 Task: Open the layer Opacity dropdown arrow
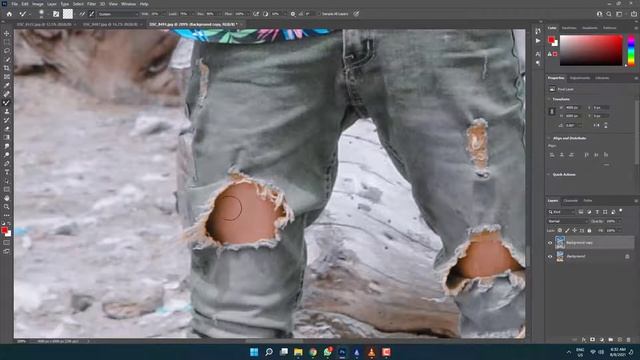click(x=619, y=221)
